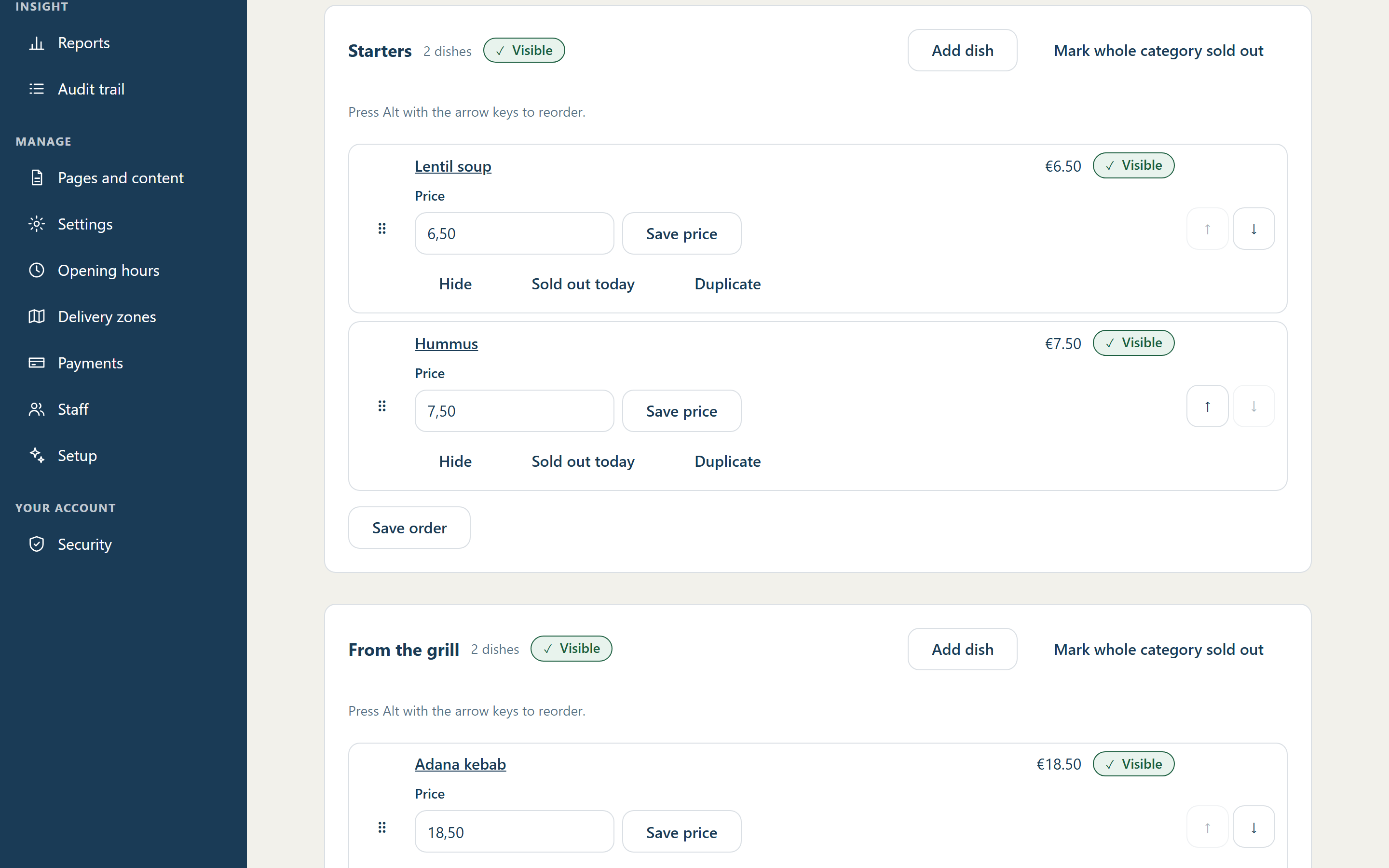Click the Save order button
Image resolution: width=1389 pixels, height=868 pixels.
pos(409,528)
